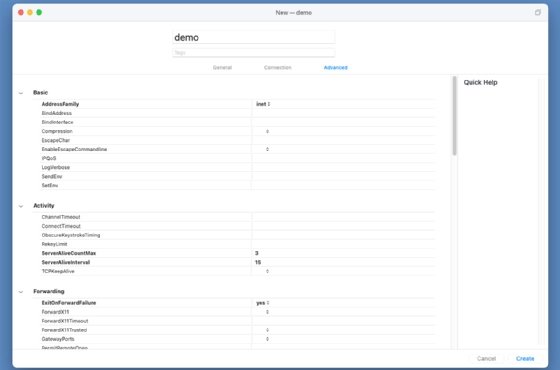The height and width of the screenshot is (370, 560).
Task: Click the Tags input field
Action: [254, 52]
